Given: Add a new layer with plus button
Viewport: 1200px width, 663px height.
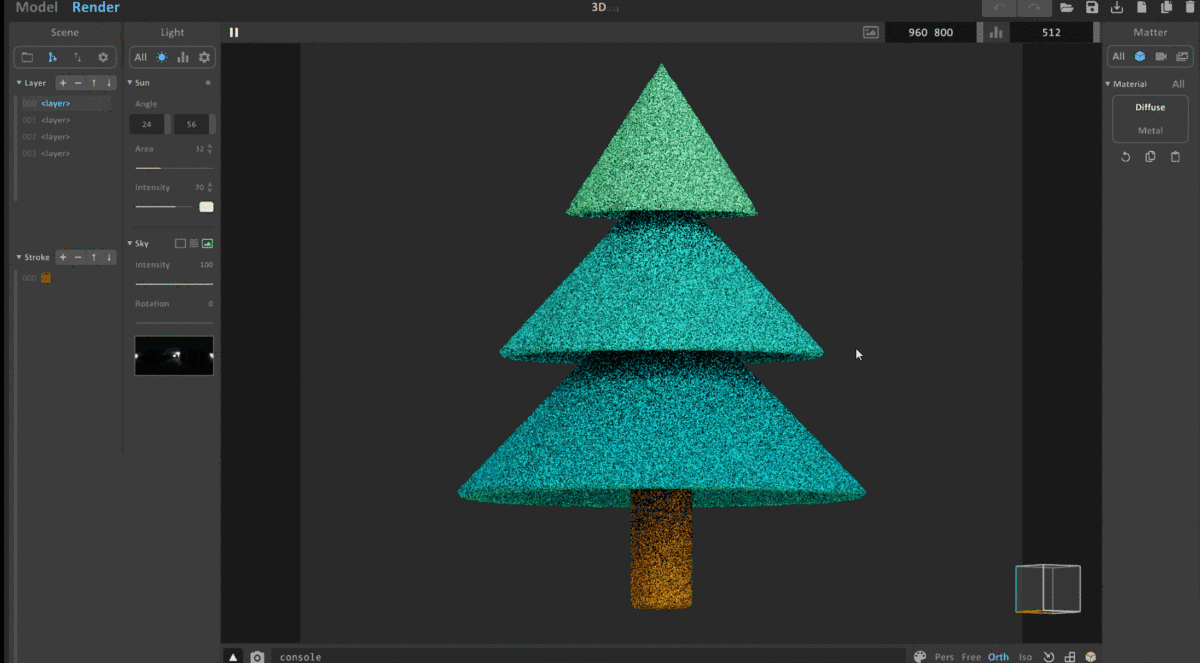Looking at the screenshot, I should pos(63,83).
